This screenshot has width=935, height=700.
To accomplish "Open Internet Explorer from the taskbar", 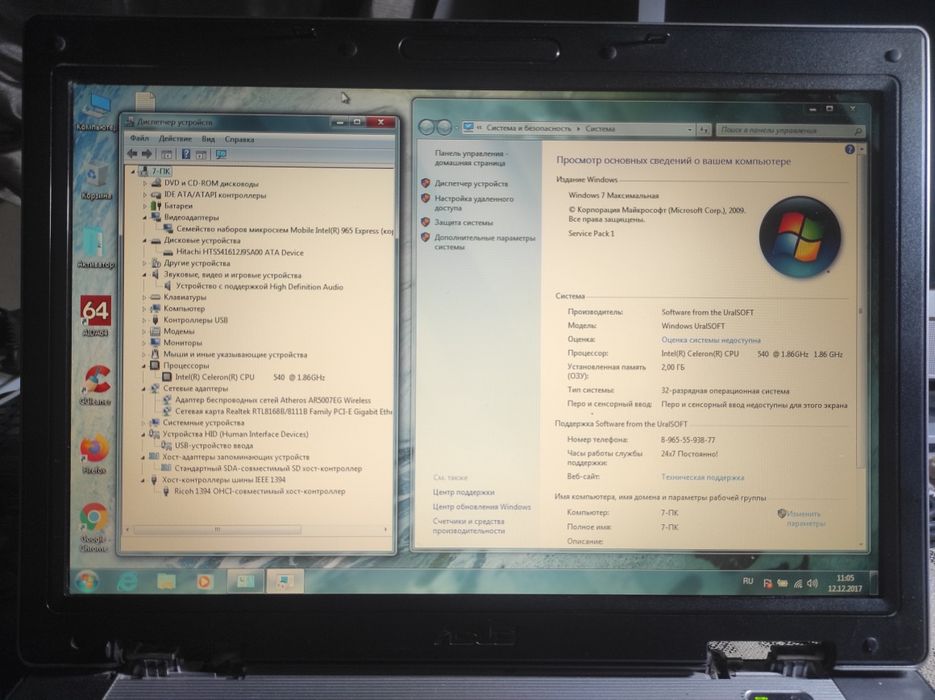I will (127, 581).
